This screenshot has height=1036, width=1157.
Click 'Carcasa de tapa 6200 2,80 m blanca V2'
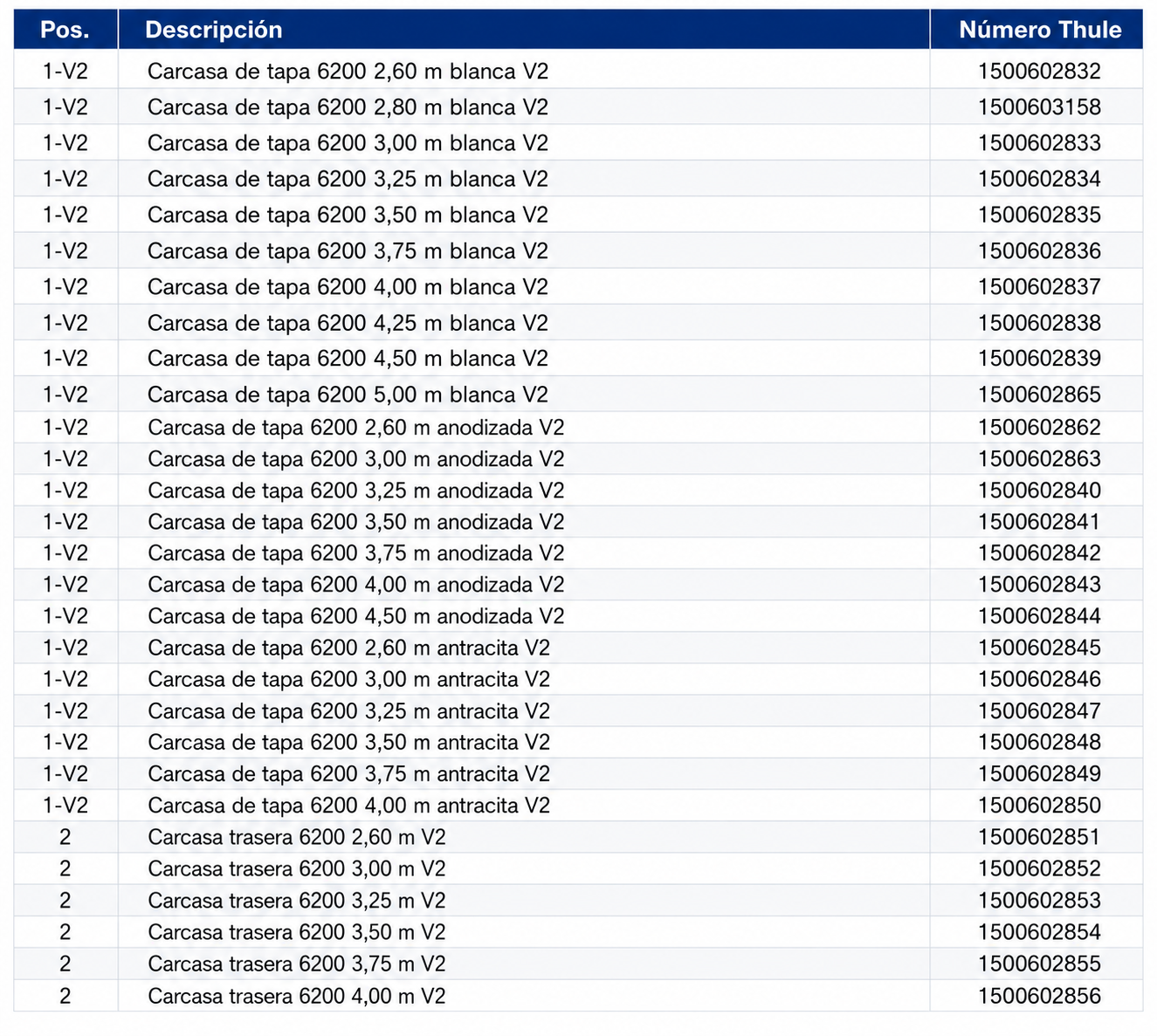pyautogui.click(x=348, y=107)
